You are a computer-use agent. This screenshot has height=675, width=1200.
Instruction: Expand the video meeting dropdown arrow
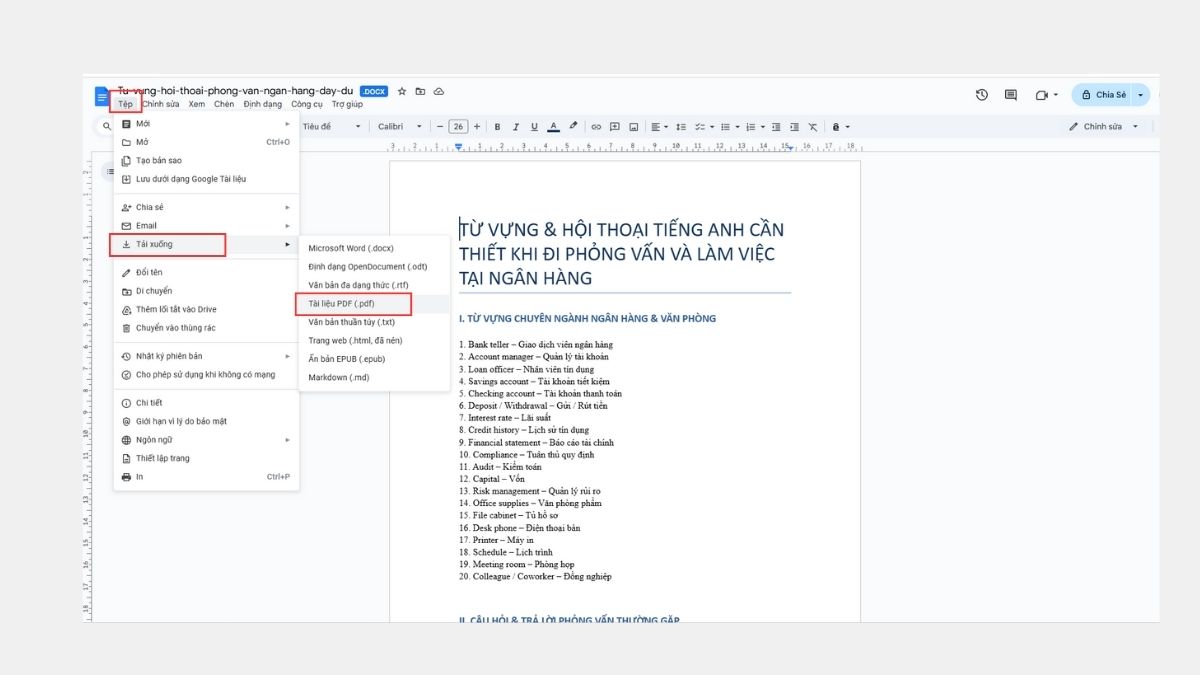tap(1056, 95)
